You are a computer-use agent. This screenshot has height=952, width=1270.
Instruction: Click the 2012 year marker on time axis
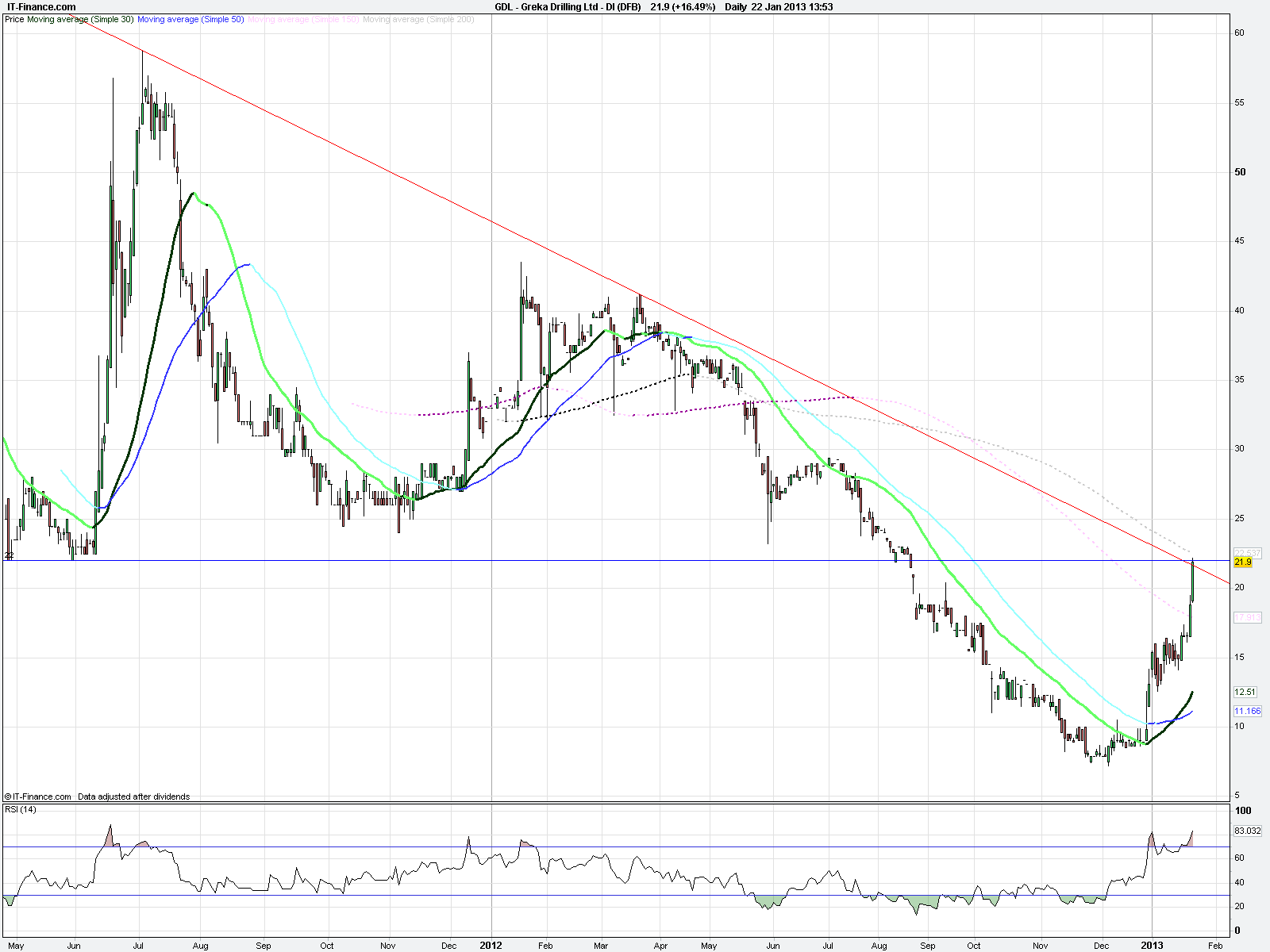click(491, 945)
